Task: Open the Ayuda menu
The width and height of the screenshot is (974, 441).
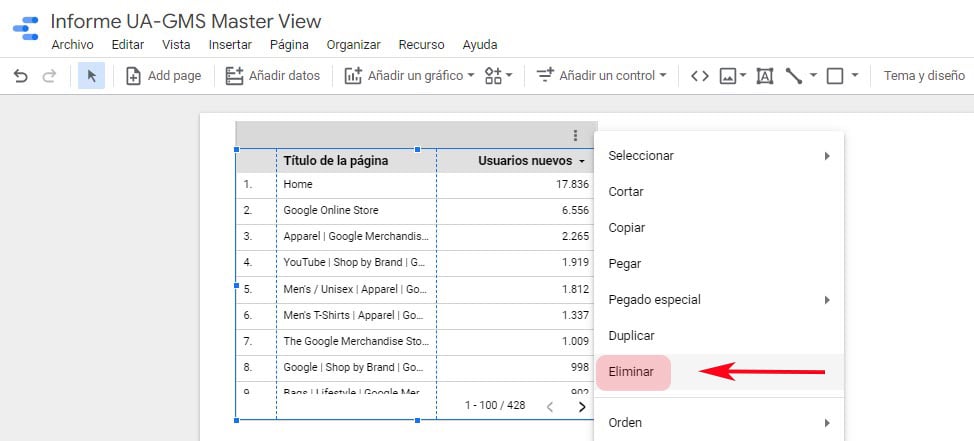Action: pyautogui.click(x=480, y=45)
